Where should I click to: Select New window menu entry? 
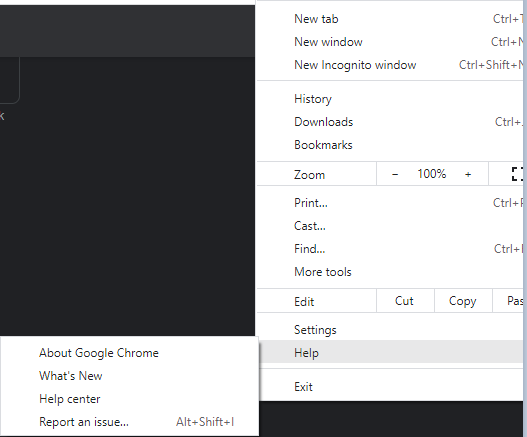391,42
